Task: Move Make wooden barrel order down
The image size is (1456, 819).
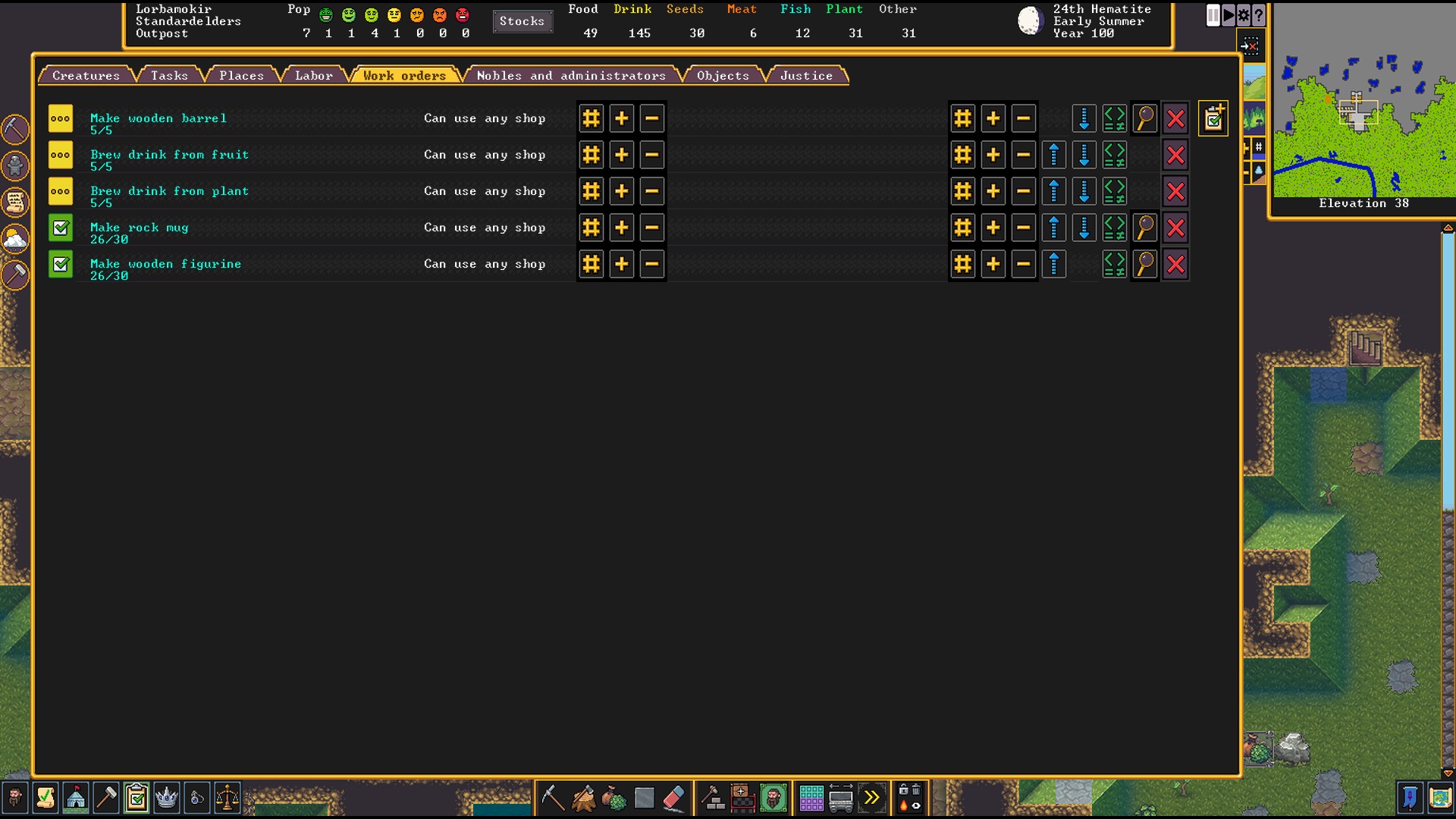Action: [x=1084, y=118]
